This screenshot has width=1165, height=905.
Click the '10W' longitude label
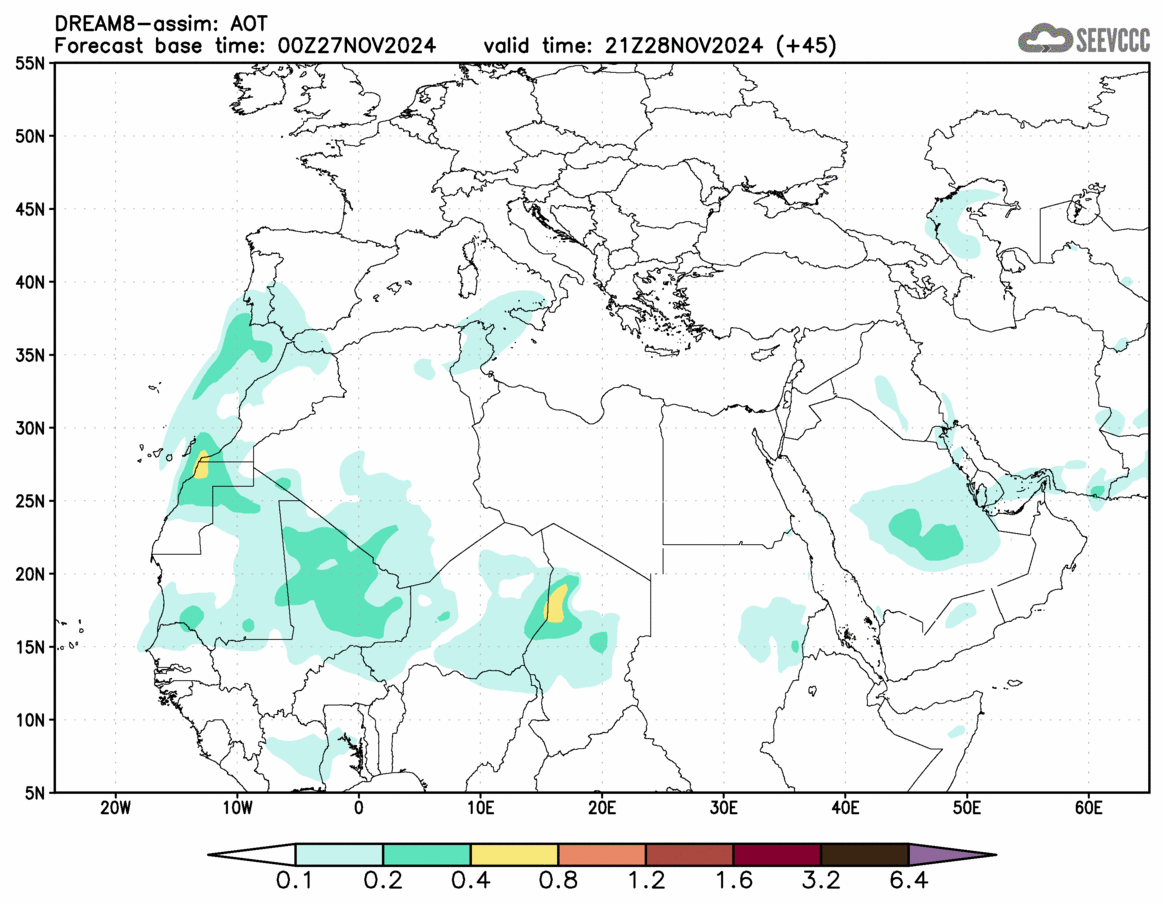tap(237, 808)
